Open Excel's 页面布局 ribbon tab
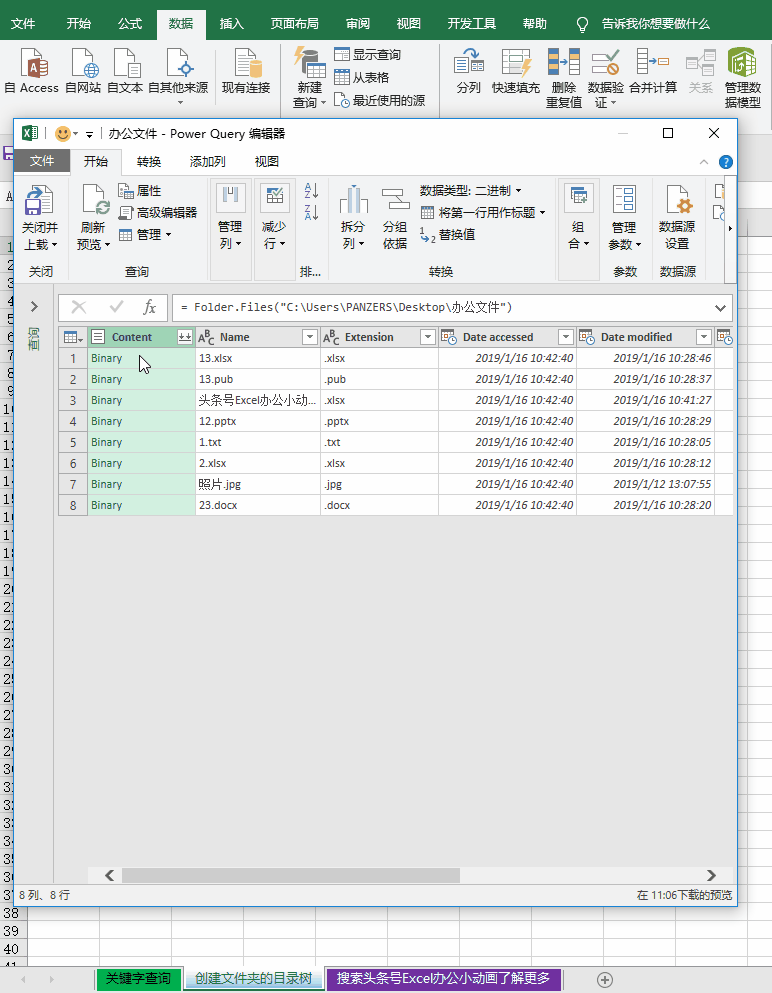Image resolution: width=772 pixels, height=993 pixels. pos(294,24)
